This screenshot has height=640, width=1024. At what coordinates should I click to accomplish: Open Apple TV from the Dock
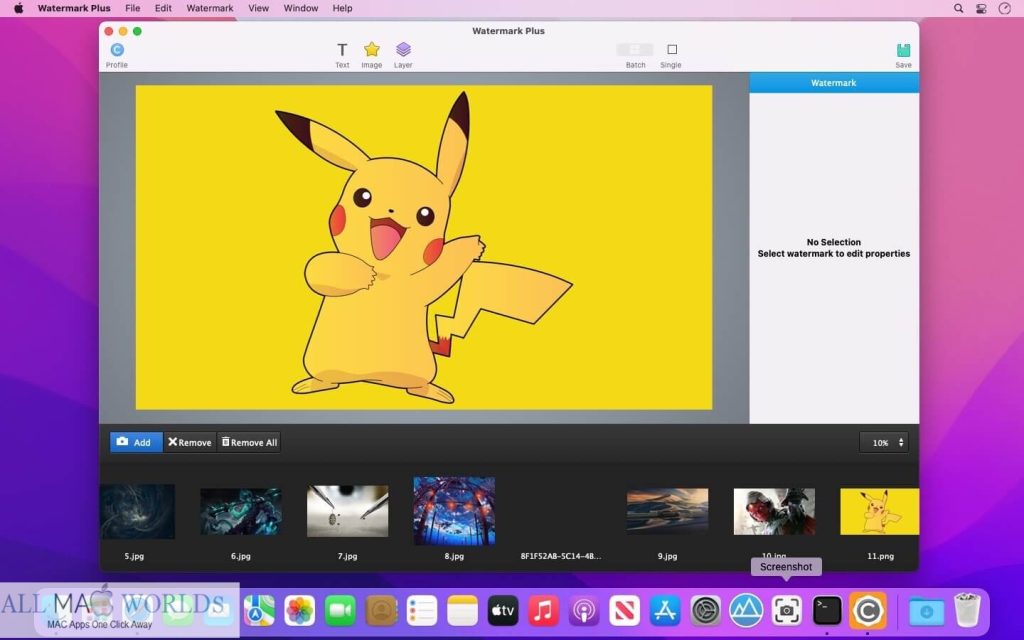point(503,611)
